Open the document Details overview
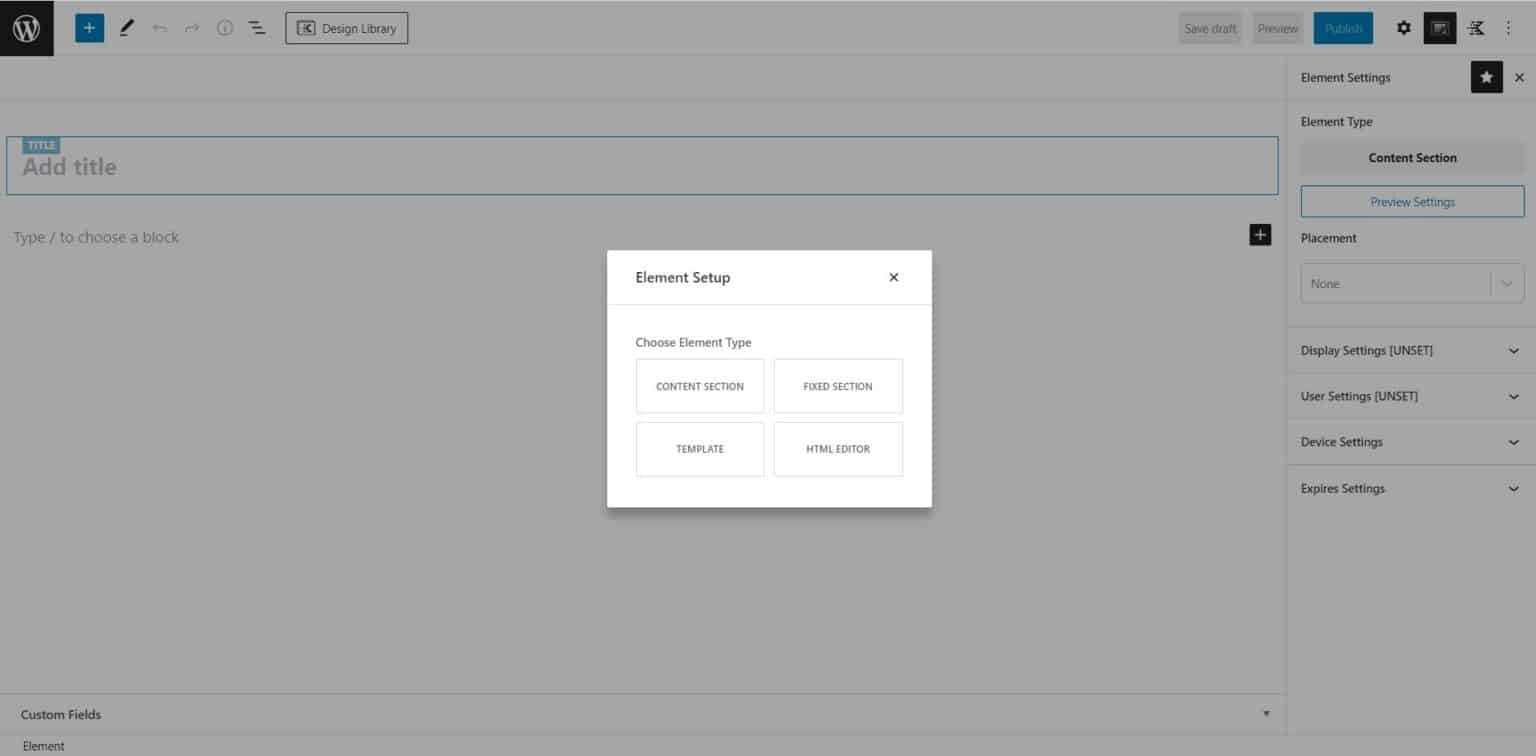Viewport: 1536px width, 756px height. 224,28
